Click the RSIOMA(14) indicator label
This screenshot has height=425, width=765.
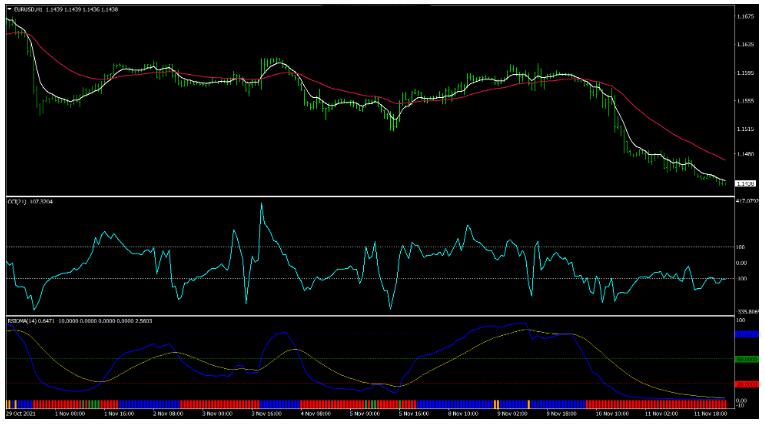[x=79, y=321]
